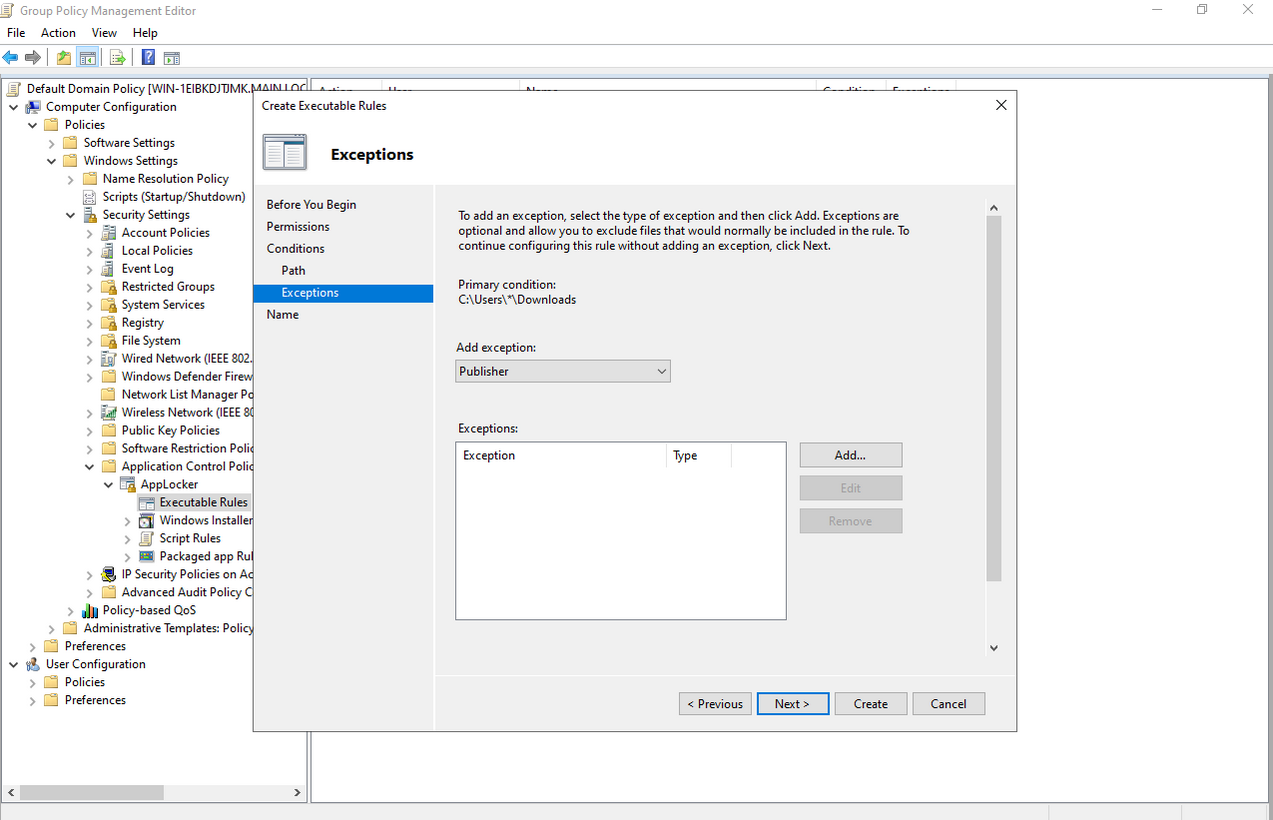Click the blue Back arrow in toolbar
This screenshot has width=1273, height=820.
(x=11, y=57)
